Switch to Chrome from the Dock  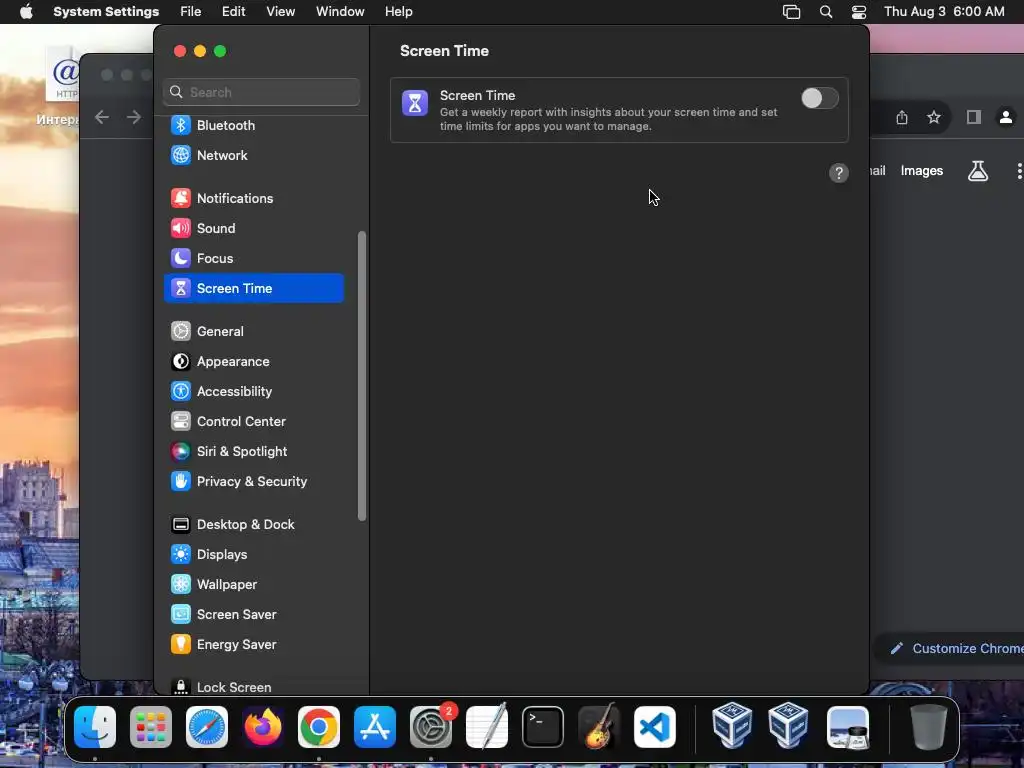pos(319,727)
